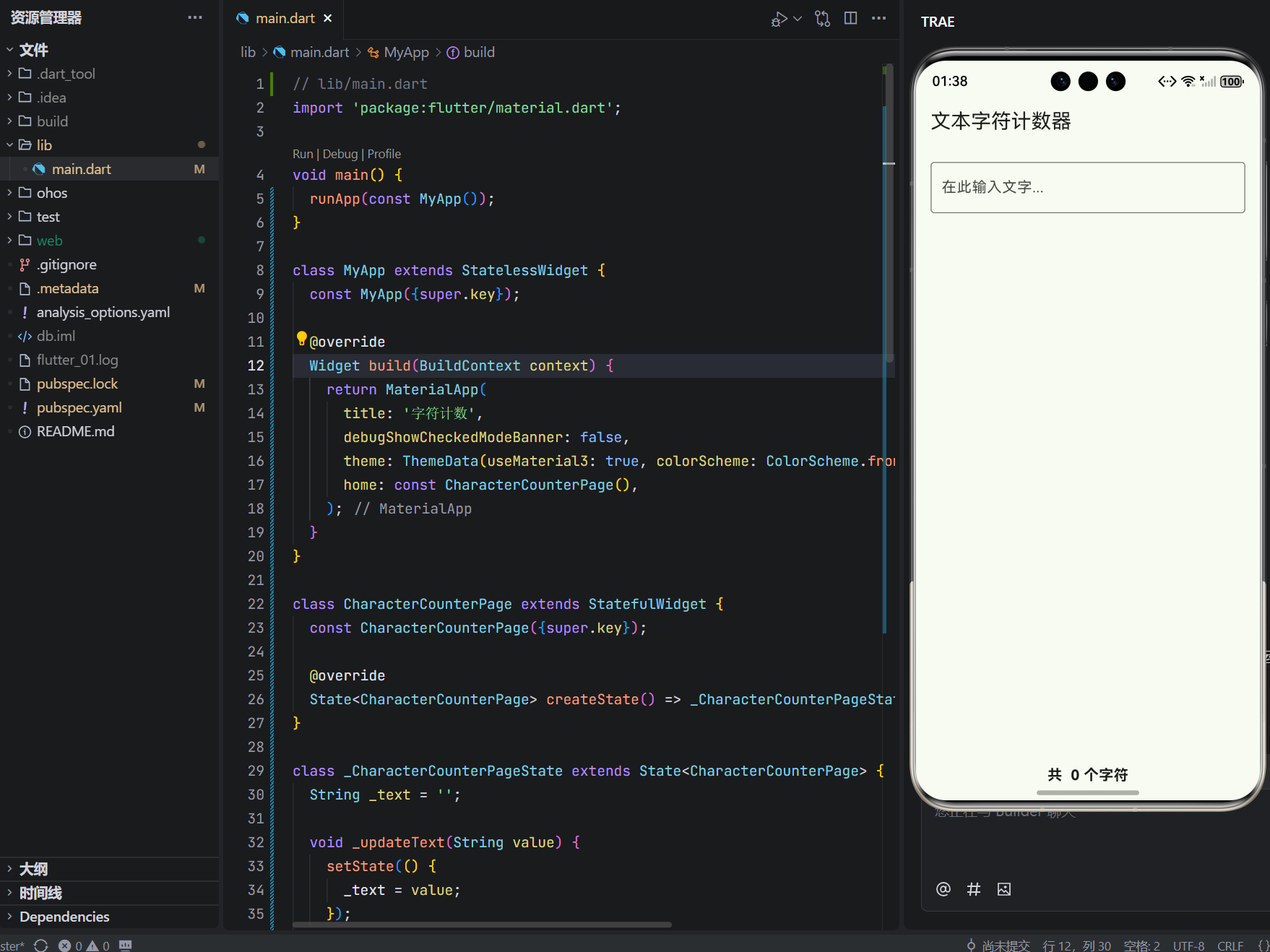Click line number 12 in the gutter

(x=256, y=365)
